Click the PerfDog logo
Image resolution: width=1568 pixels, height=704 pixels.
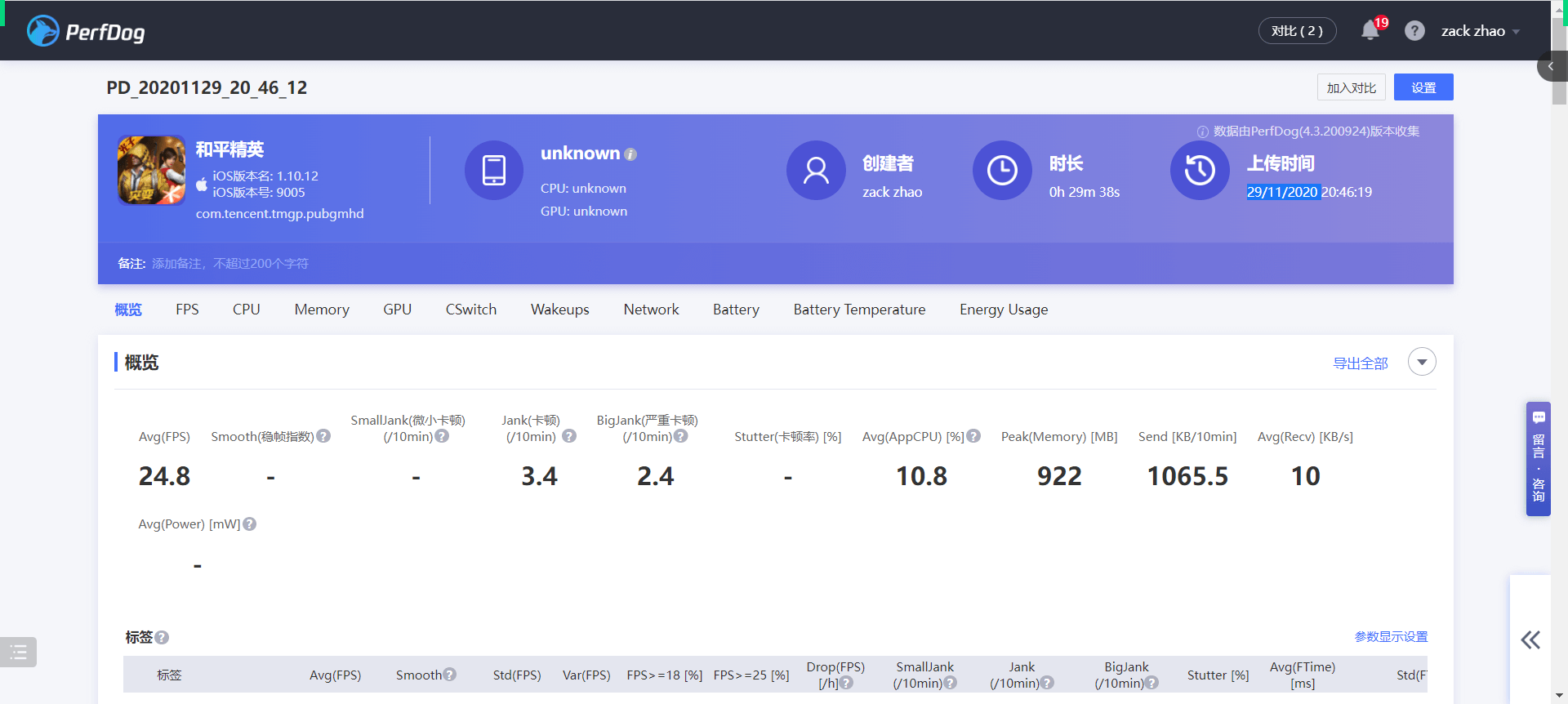coord(86,31)
